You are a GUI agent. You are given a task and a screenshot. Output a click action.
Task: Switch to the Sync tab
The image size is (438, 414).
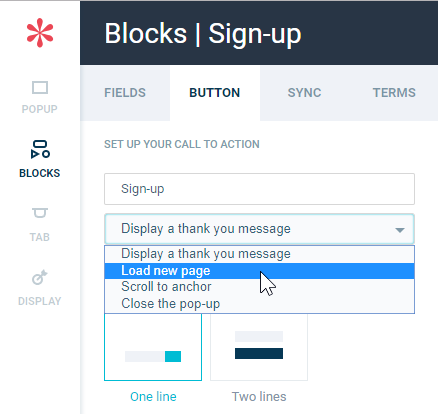[304, 93]
